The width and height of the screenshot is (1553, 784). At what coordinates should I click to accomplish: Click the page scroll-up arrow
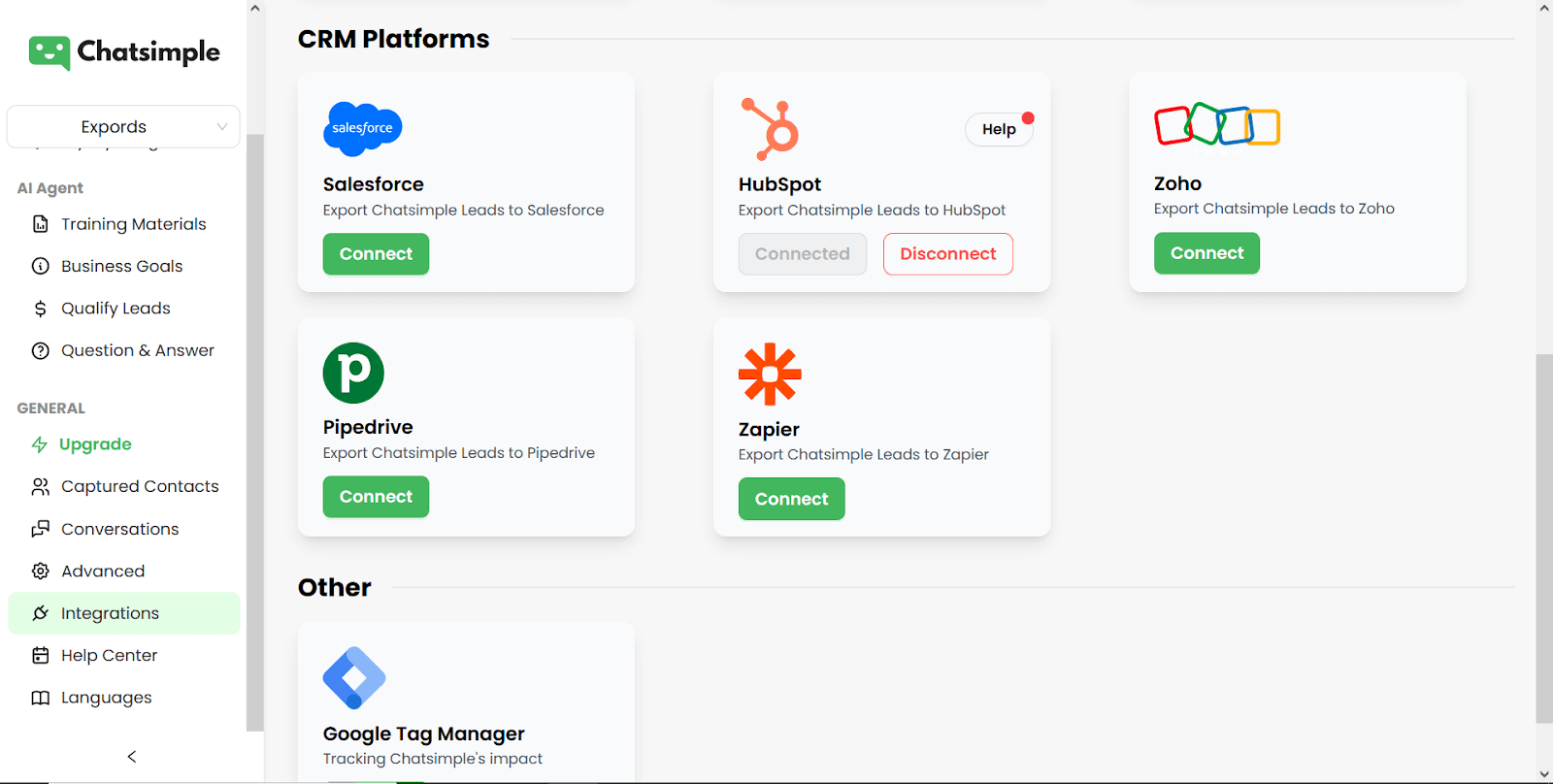tap(1544, 9)
